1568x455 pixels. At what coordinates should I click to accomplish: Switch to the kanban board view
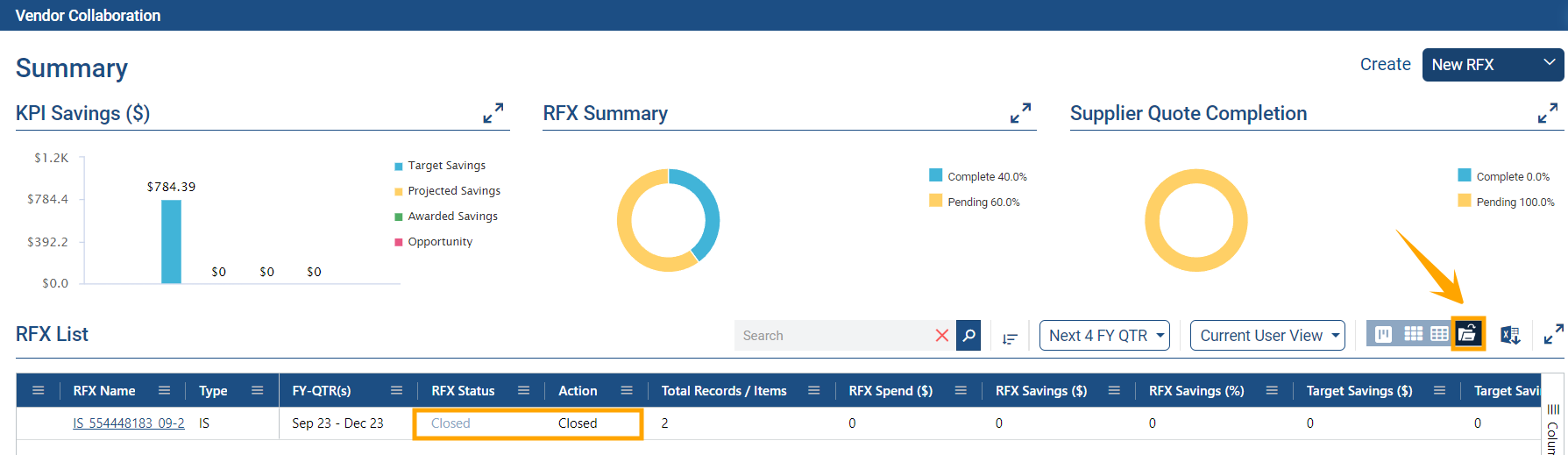click(x=1383, y=334)
